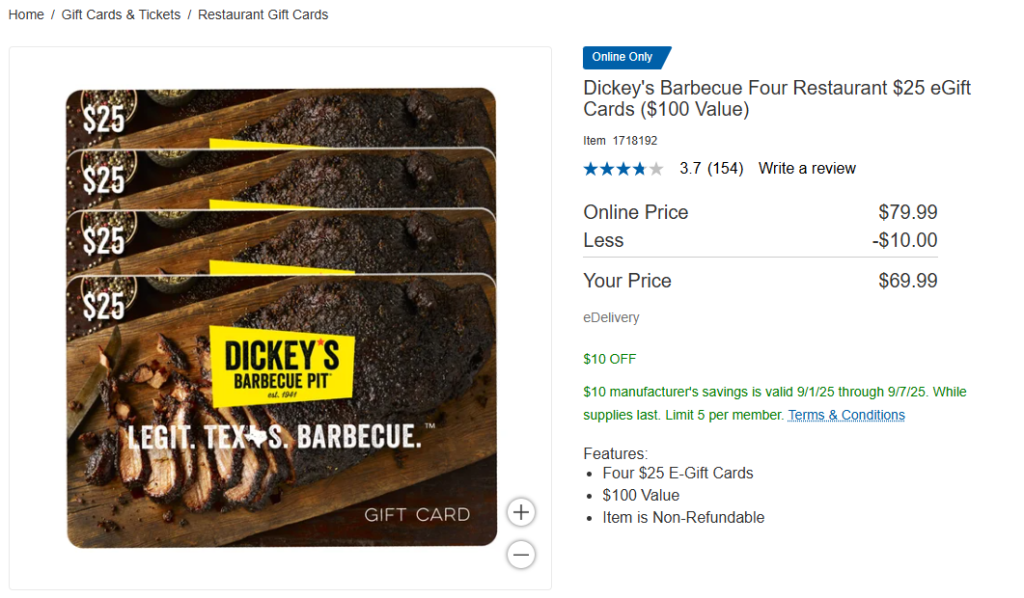Click the second $25 card badge

pos(103,179)
